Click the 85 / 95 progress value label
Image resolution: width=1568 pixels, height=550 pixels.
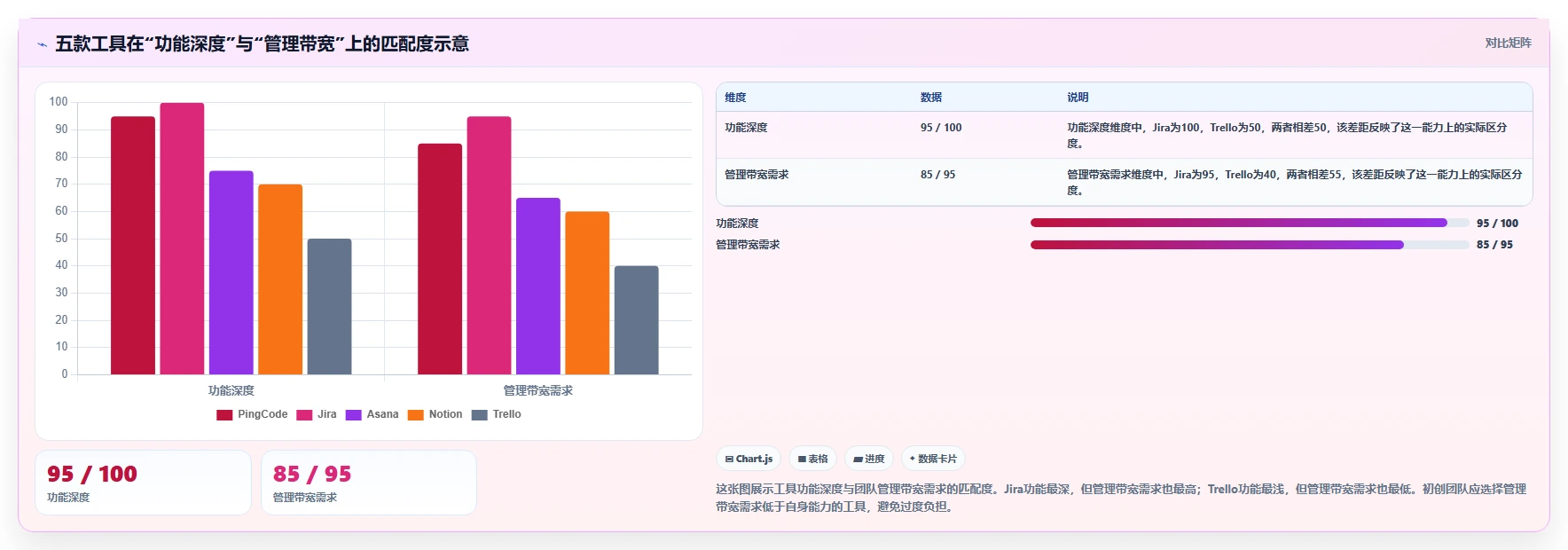point(1494,245)
